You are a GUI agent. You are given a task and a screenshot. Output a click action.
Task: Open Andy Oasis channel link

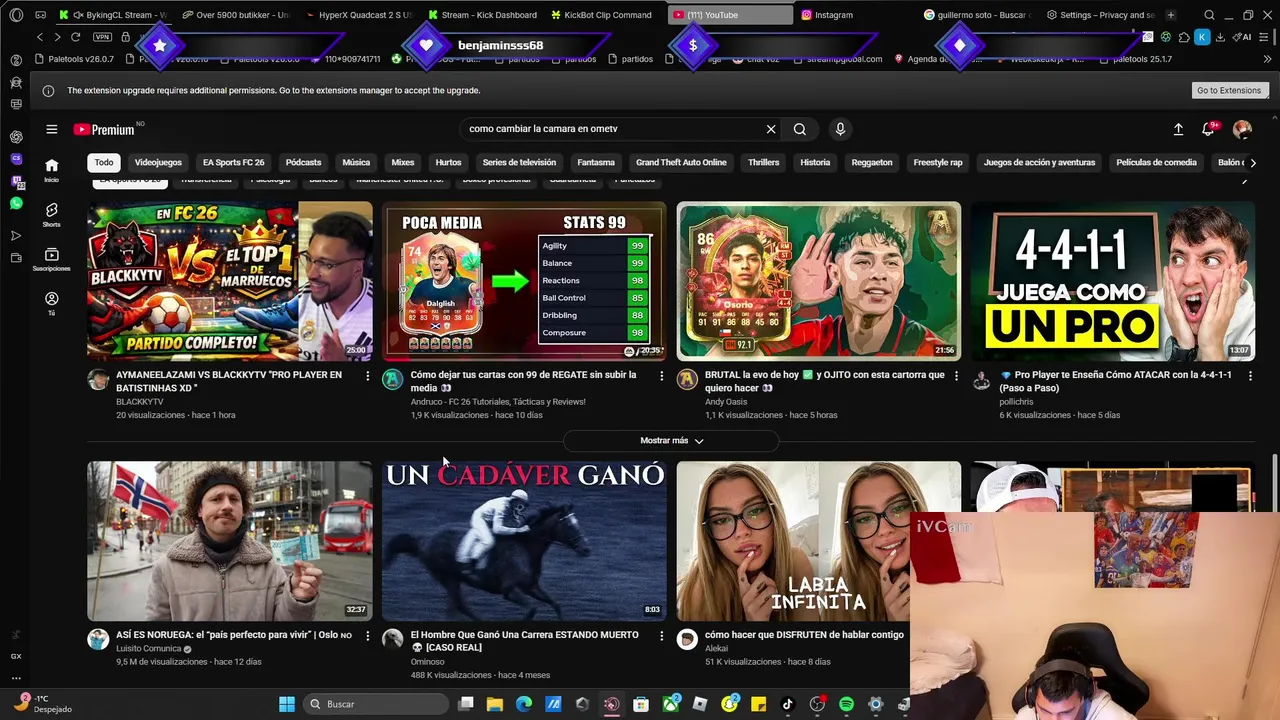pos(726,402)
